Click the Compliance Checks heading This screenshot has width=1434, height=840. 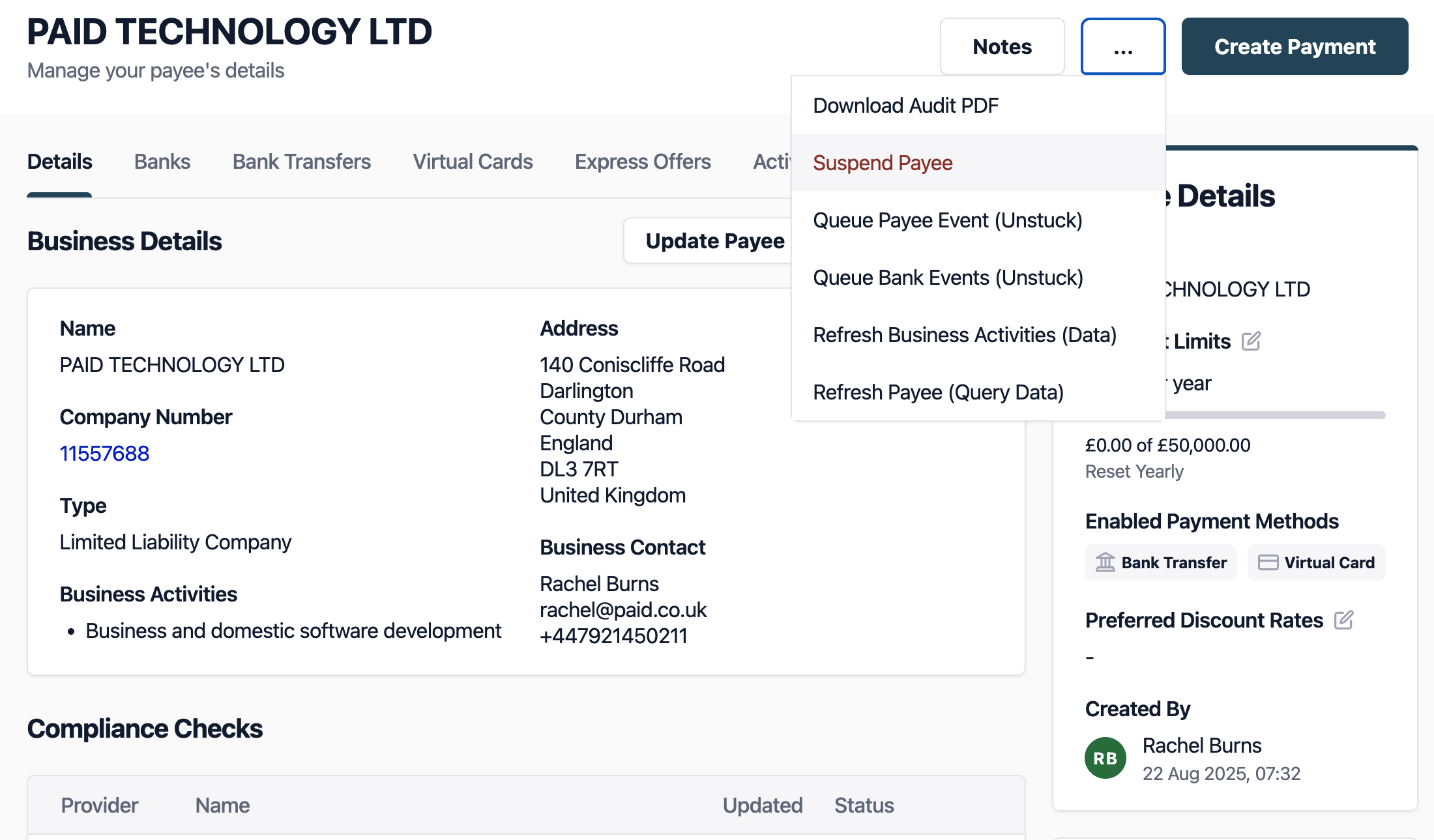tap(145, 729)
